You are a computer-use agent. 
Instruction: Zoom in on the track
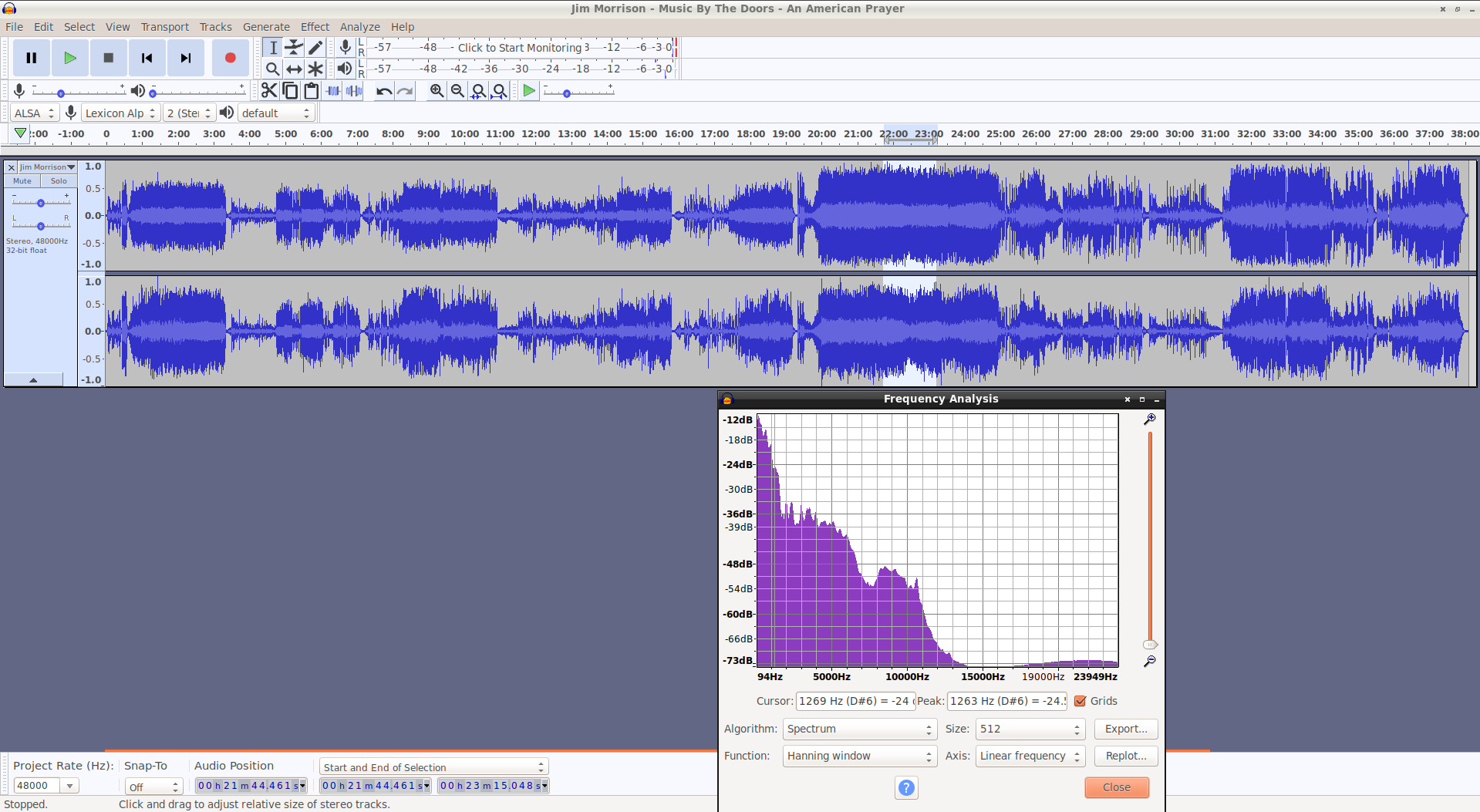click(x=437, y=91)
